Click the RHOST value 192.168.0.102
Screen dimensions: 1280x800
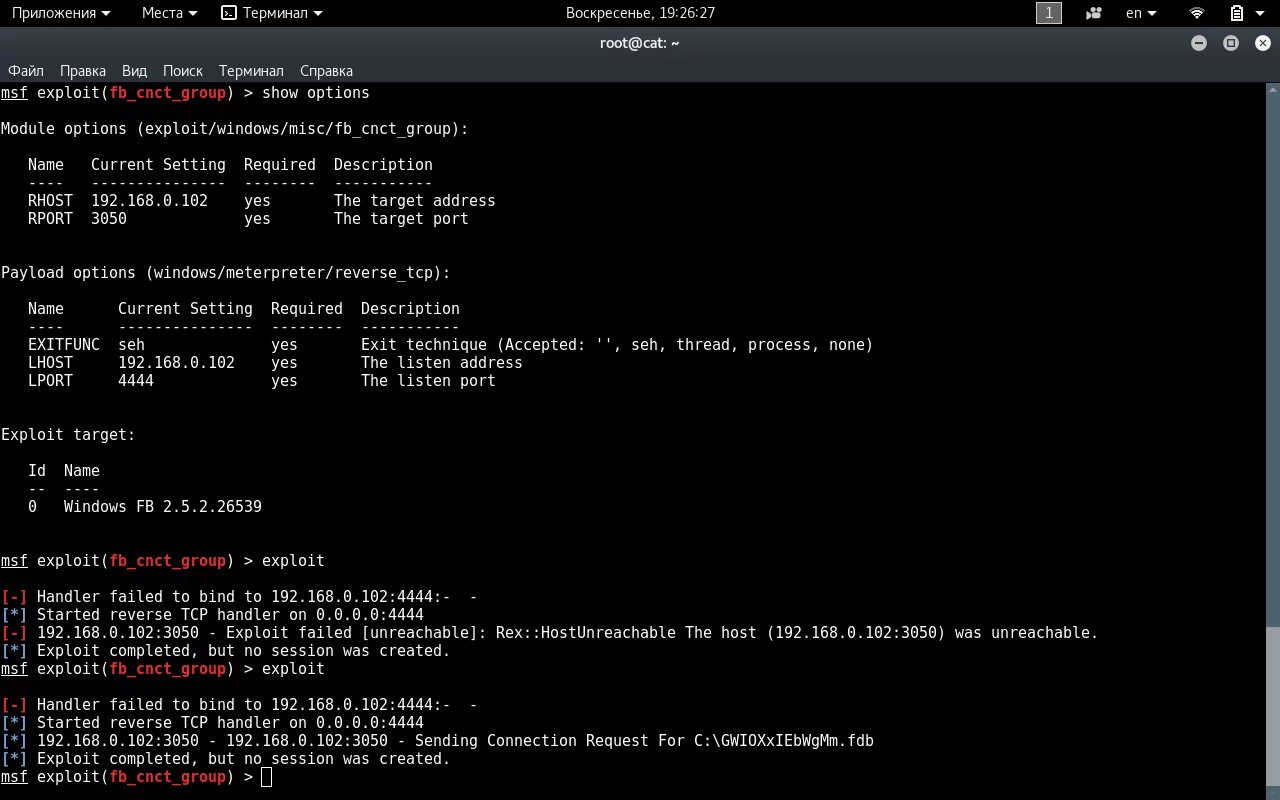pyautogui.click(x=149, y=201)
